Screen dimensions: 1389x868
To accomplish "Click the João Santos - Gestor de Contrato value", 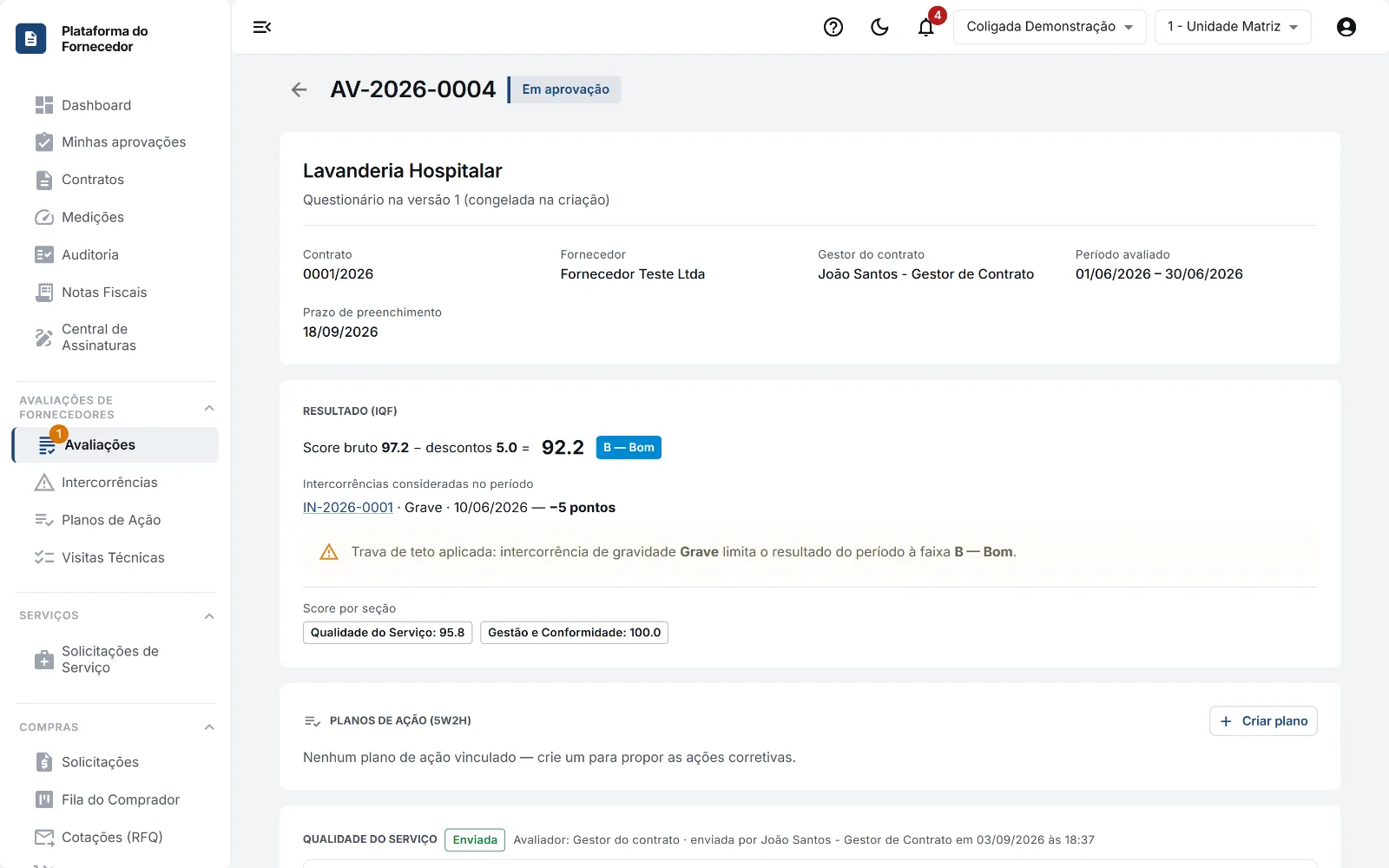I will point(925,274).
